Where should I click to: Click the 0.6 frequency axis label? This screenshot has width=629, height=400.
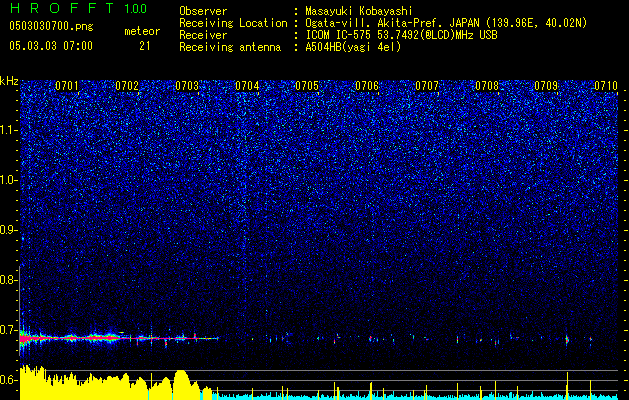coord(8,380)
